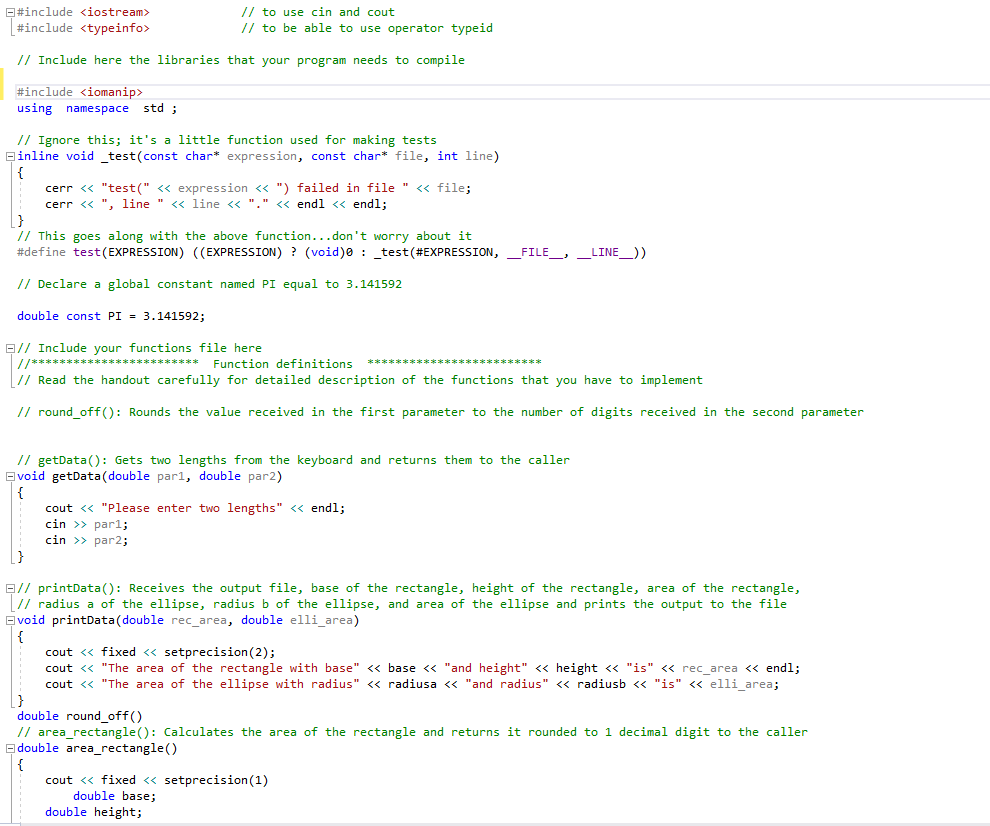Click the 'double height;' declaration
990x826 pixels.
click(x=95, y=811)
